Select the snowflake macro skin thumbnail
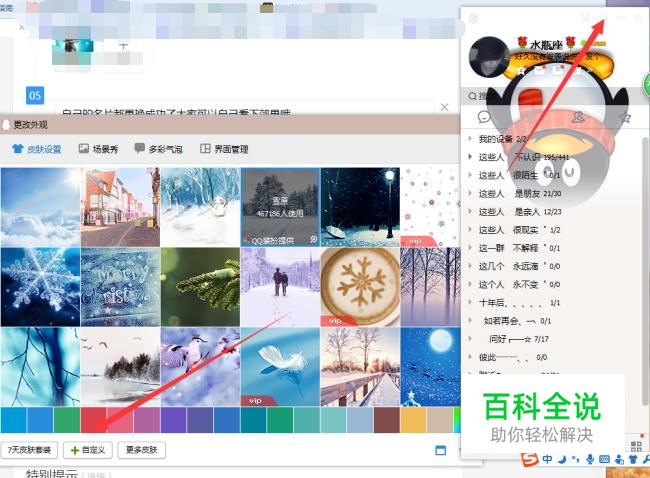Image resolution: width=650 pixels, height=478 pixels. pyautogui.click(x=40, y=287)
